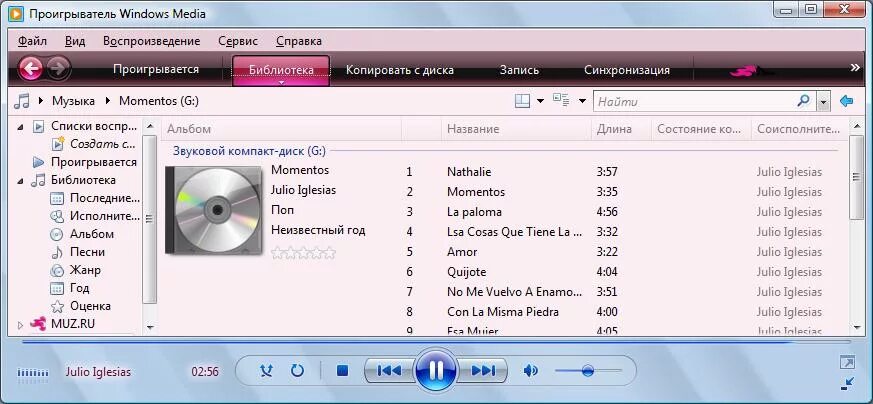873x404 pixels.
Task: Open the Оценка library view
Action: point(90,306)
